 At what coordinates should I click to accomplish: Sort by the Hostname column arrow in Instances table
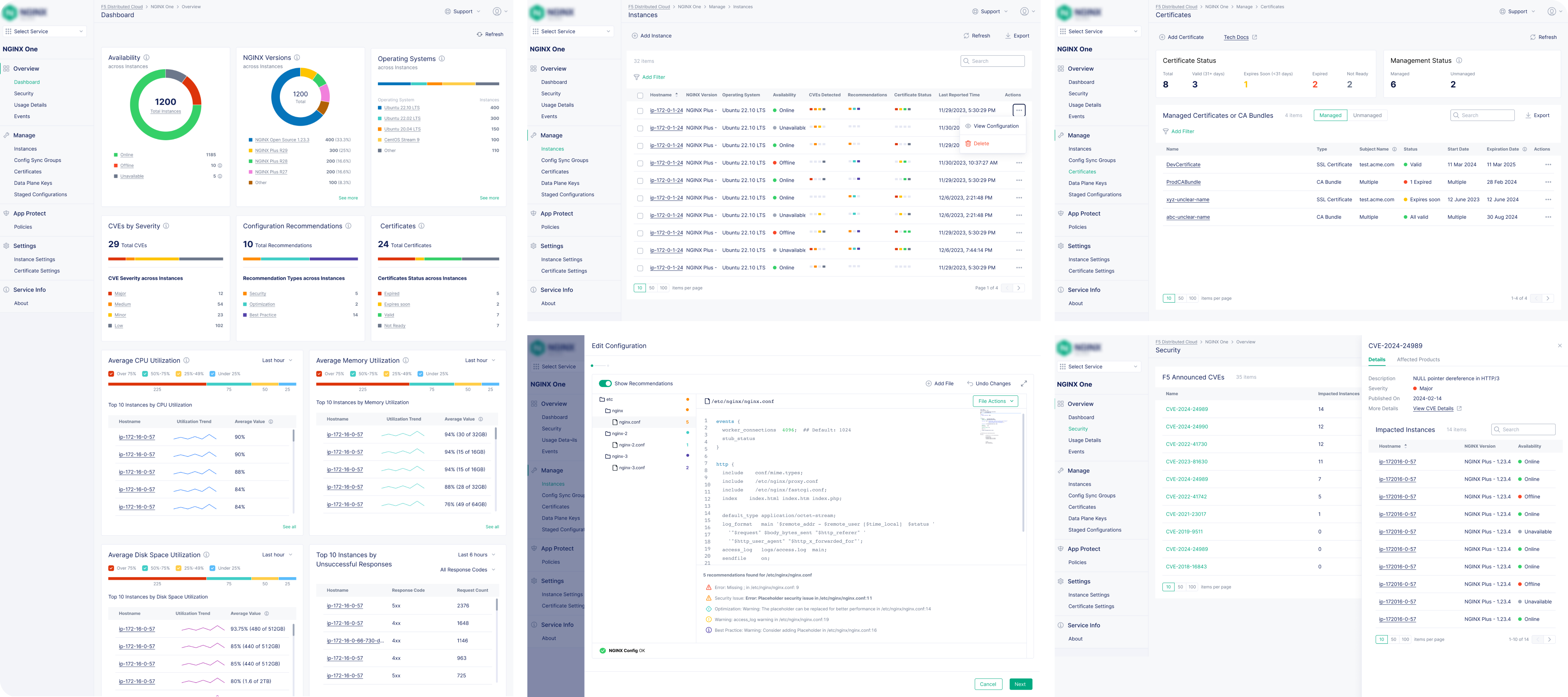coord(676,95)
